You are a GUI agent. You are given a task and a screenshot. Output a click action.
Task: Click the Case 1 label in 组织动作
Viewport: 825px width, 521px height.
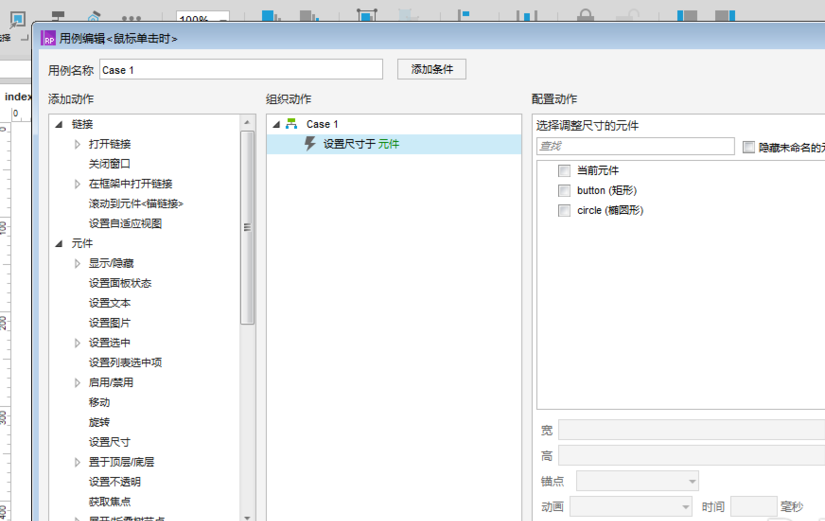pos(322,124)
